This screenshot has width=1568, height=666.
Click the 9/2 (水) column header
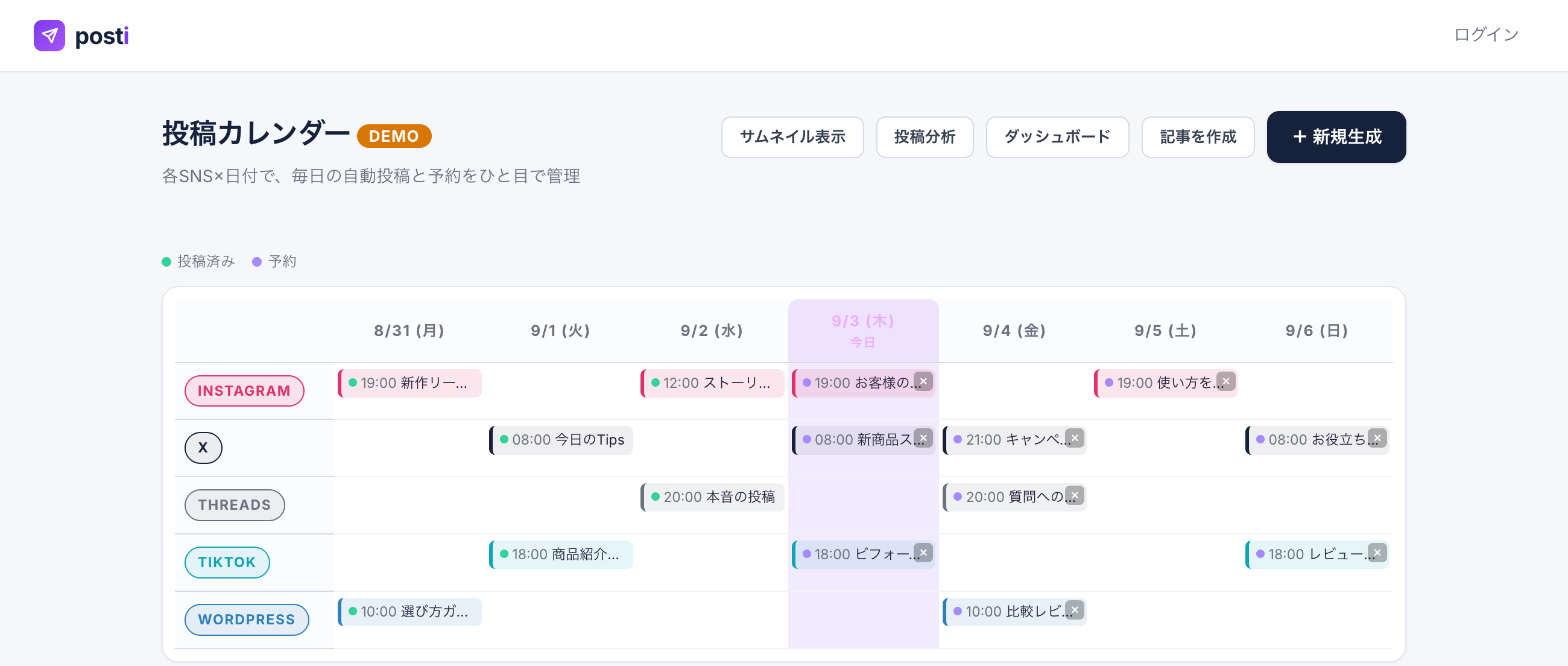click(712, 331)
